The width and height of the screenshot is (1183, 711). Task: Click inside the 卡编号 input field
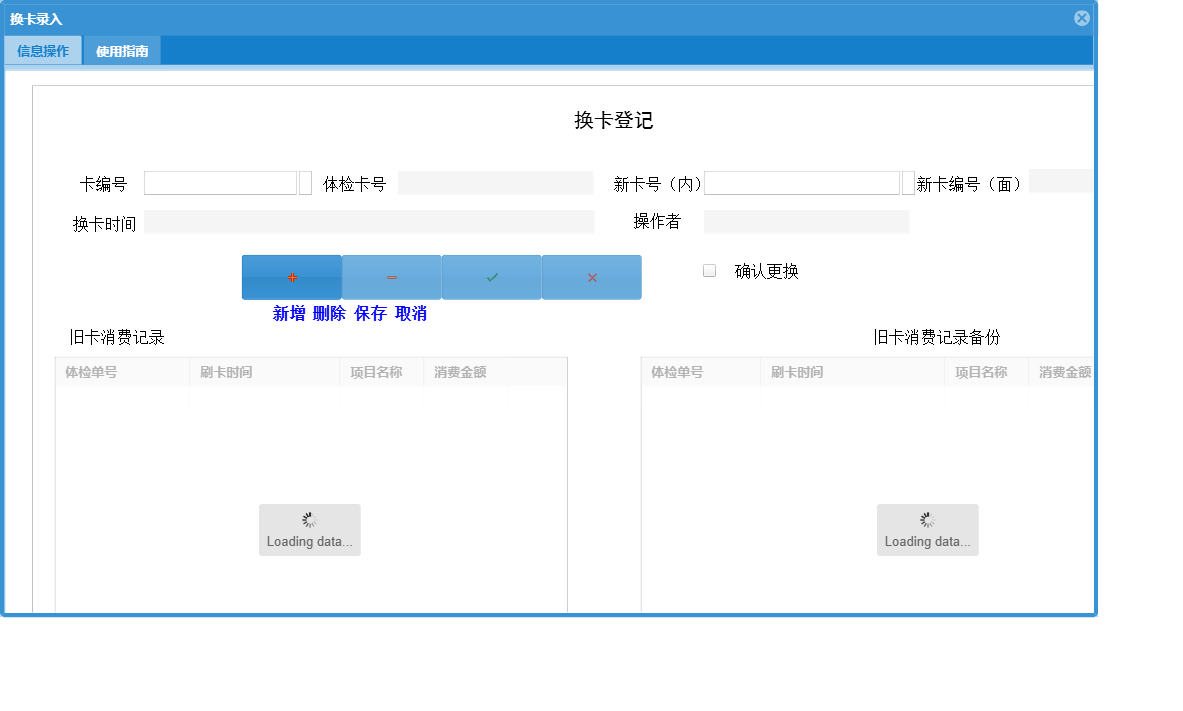tap(219, 182)
